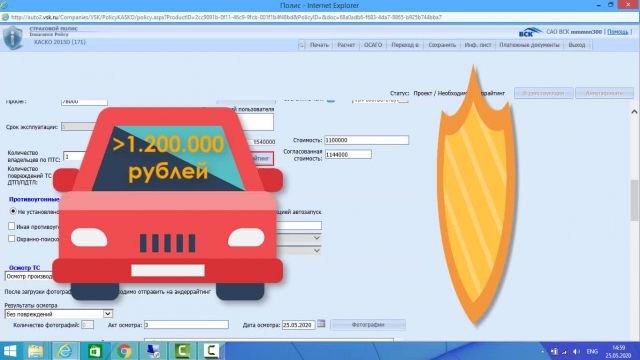Click the vertical scrollbar thumb
The image size is (640, 360).
[634, 200]
